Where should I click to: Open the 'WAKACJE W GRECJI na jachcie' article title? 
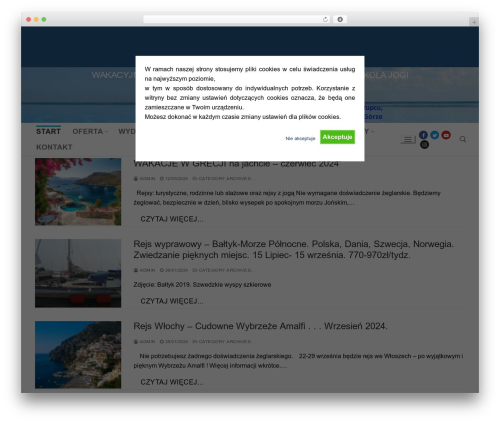236,164
